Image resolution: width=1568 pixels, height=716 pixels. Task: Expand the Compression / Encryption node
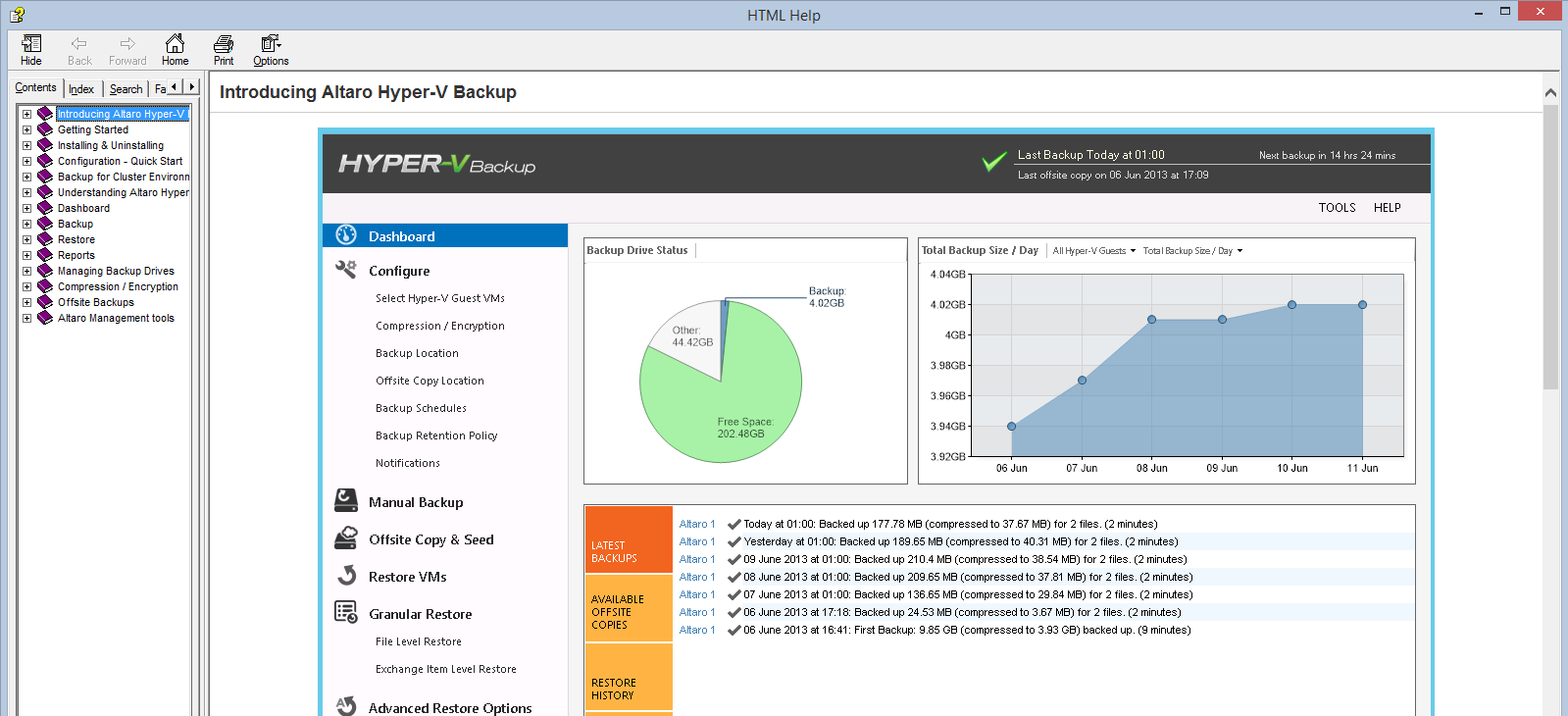(x=27, y=286)
